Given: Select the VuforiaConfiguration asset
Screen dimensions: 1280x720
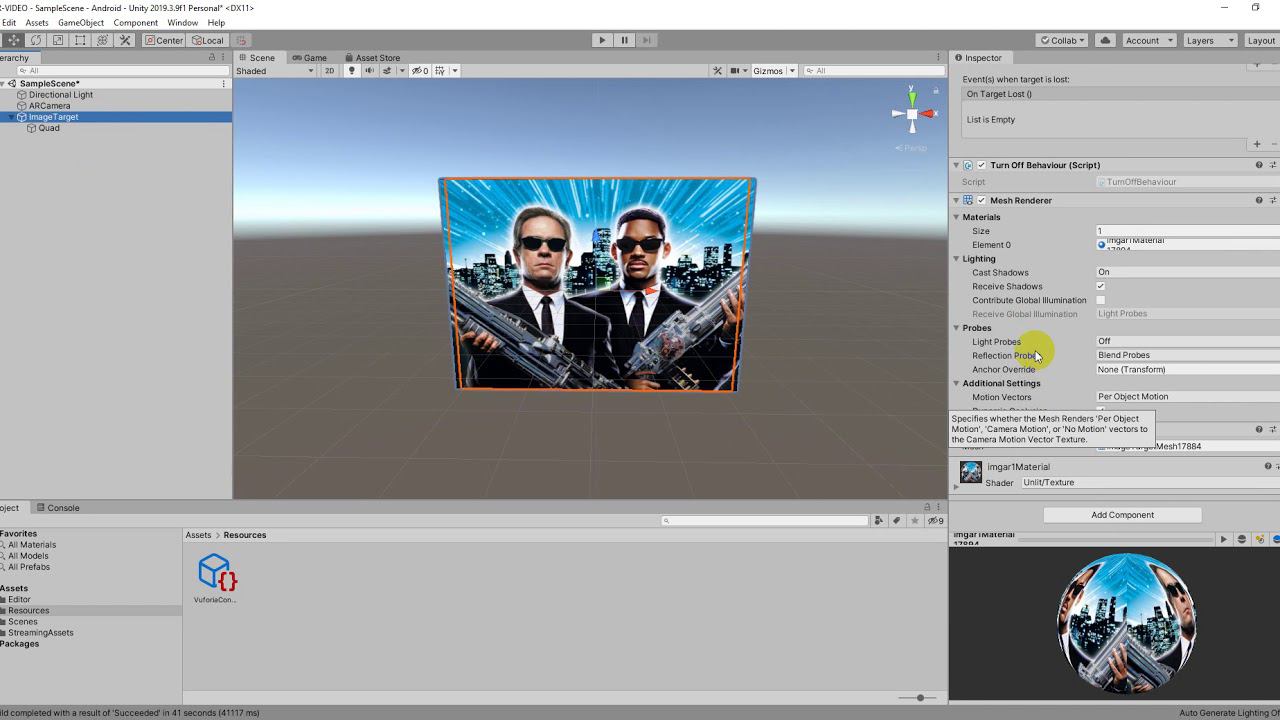Looking at the screenshot, I should [x=215, y=579].
